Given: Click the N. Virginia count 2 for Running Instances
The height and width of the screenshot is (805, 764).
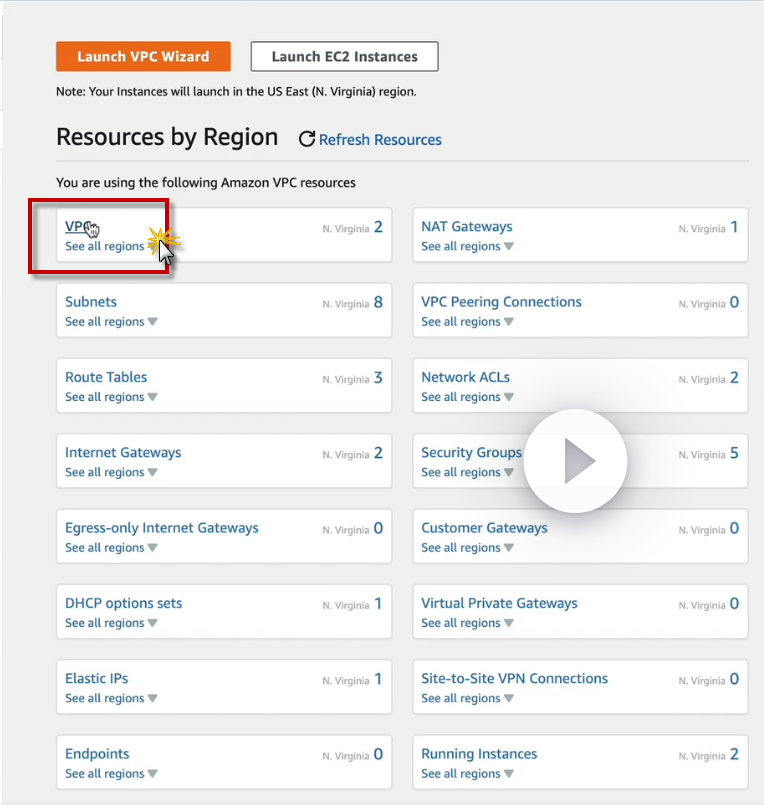Looking at the screenshot, I should click(735, 755).
